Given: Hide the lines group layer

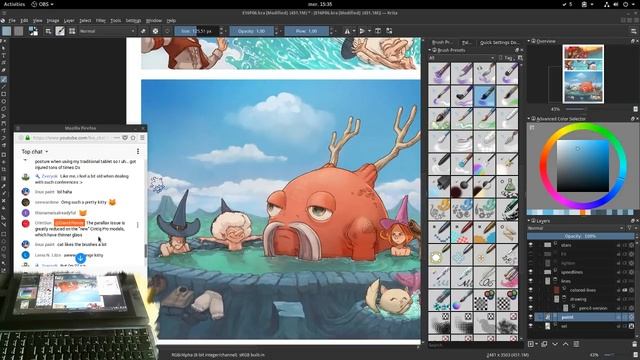Looking at the screenshot, I should point(531,281).
